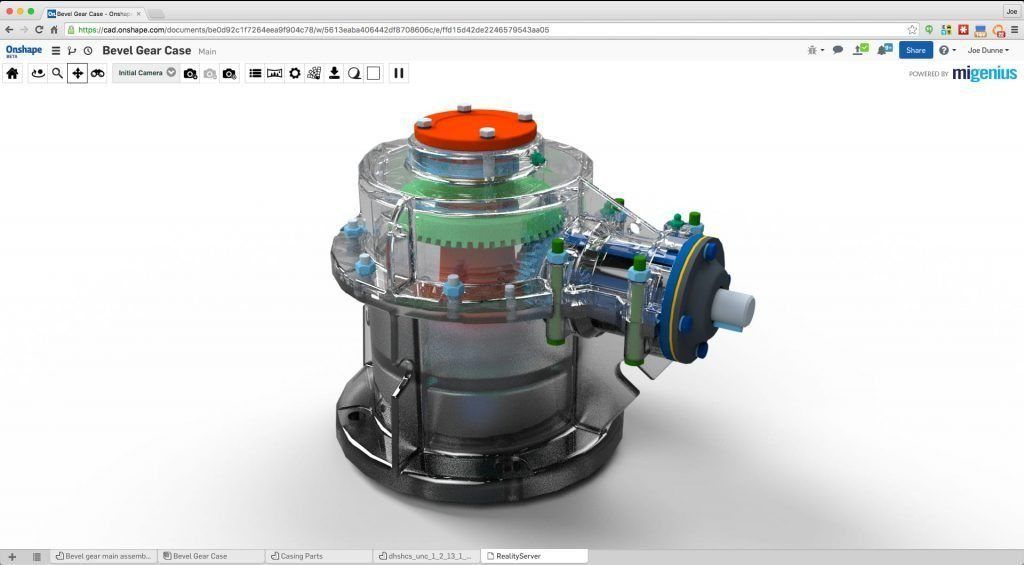Open the notifications bell icon
The width and height of the screenshot is (1024, 565).
point(884,50)
